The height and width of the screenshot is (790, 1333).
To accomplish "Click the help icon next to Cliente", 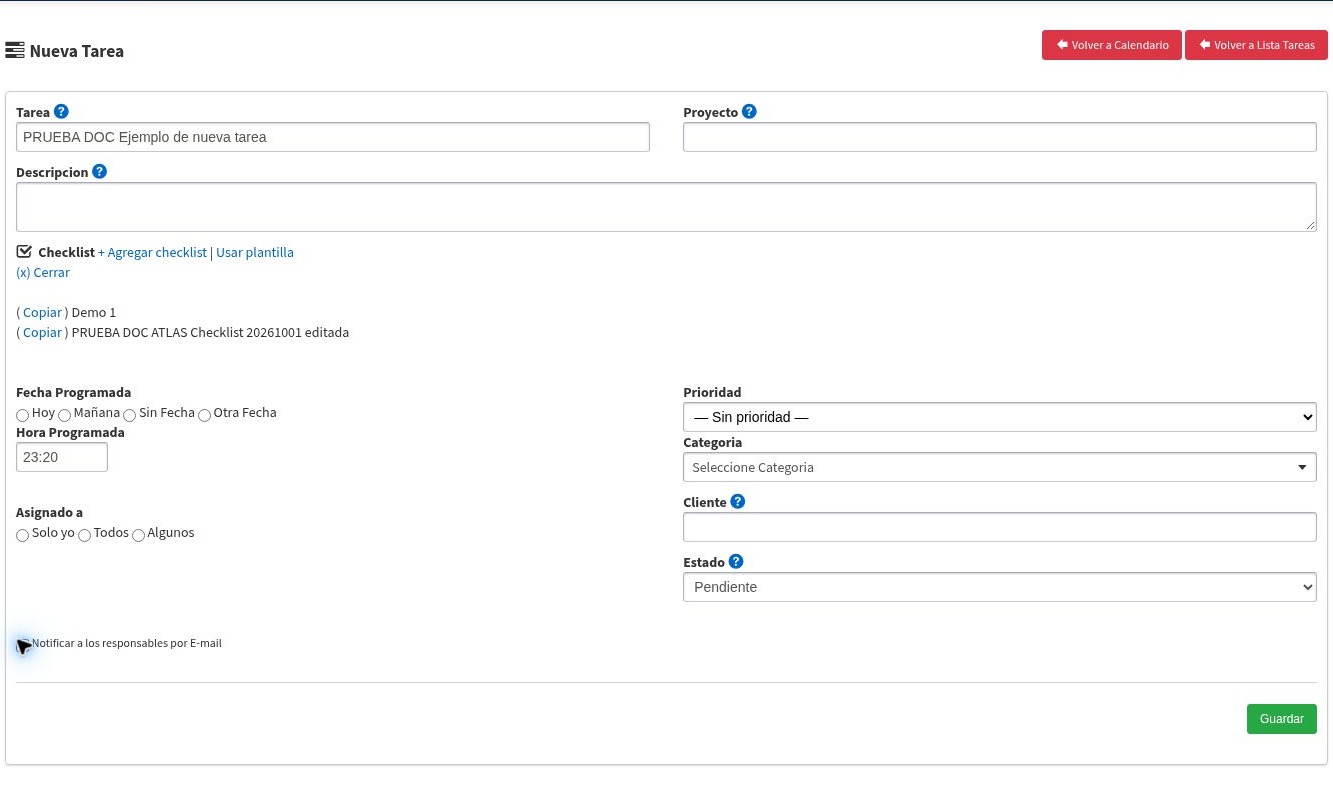I will coord(738,502).
